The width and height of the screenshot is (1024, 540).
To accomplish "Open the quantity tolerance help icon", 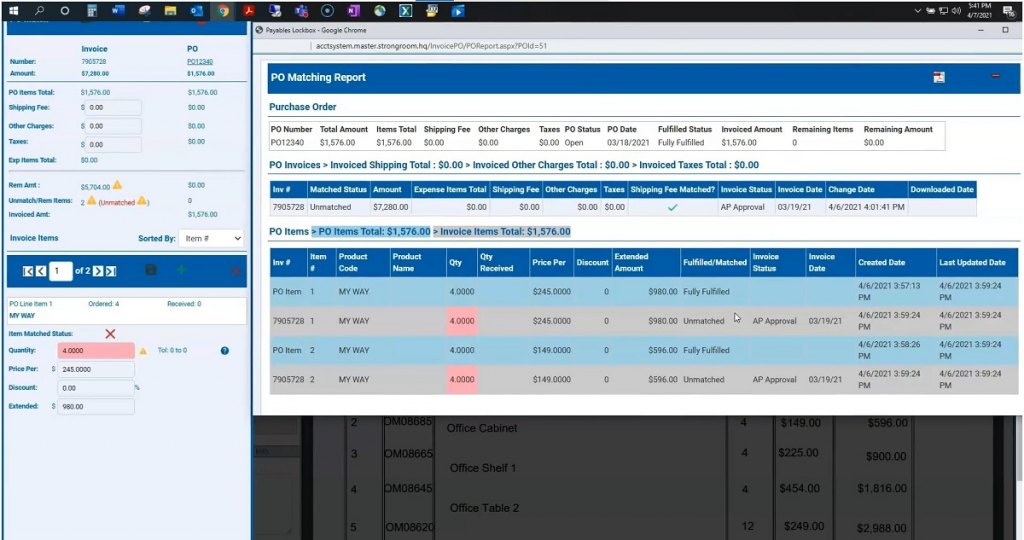I will point(225,351).
